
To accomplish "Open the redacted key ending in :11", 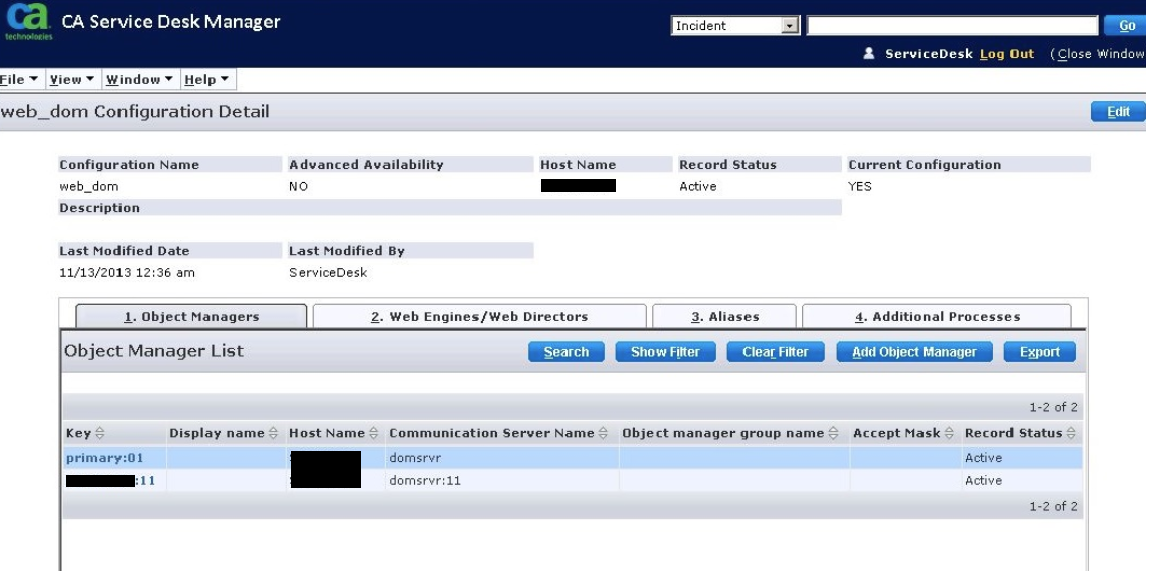I will coord(111,480).
